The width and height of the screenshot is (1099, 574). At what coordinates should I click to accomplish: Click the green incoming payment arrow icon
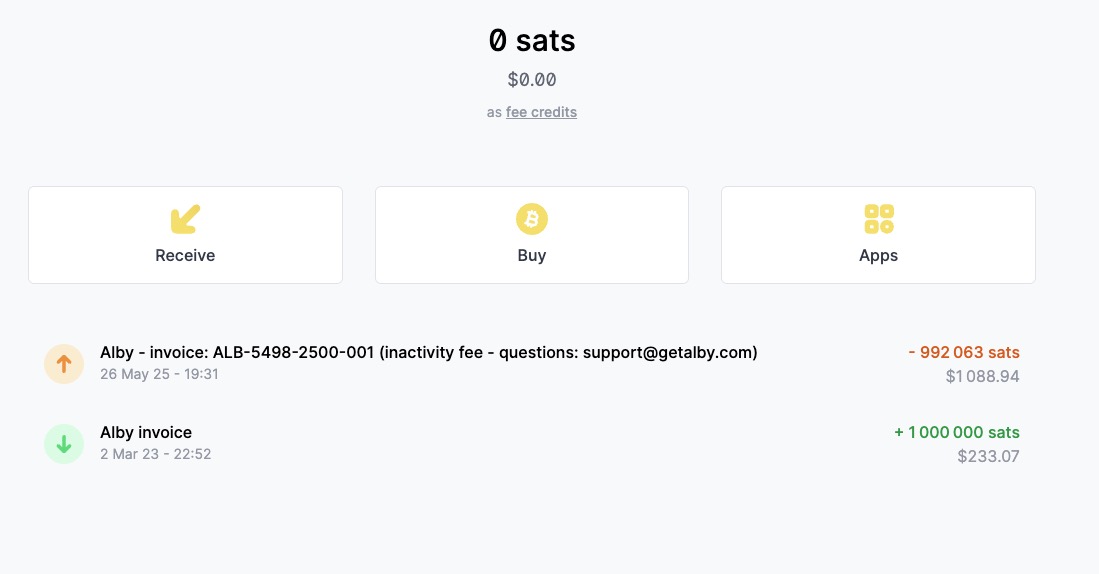point(64,444)
